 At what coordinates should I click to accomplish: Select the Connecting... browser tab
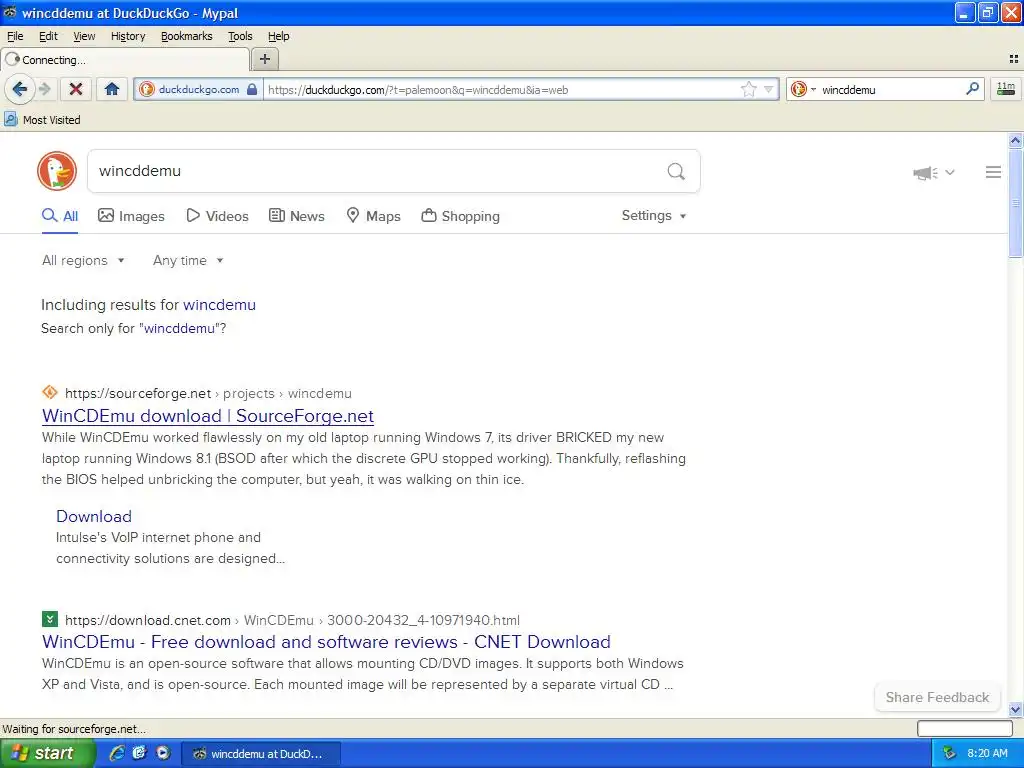pyautogui.click(x=125, y=59)
